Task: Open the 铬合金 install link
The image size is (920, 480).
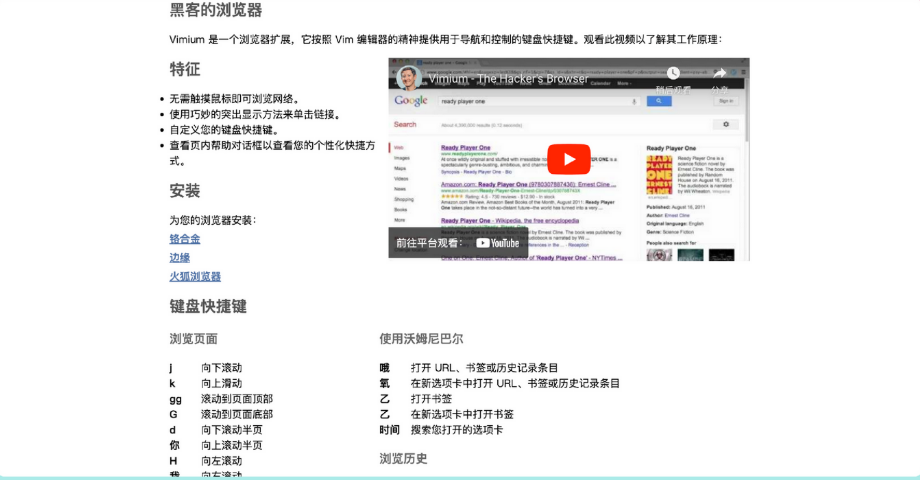Action: click(185, 239)
